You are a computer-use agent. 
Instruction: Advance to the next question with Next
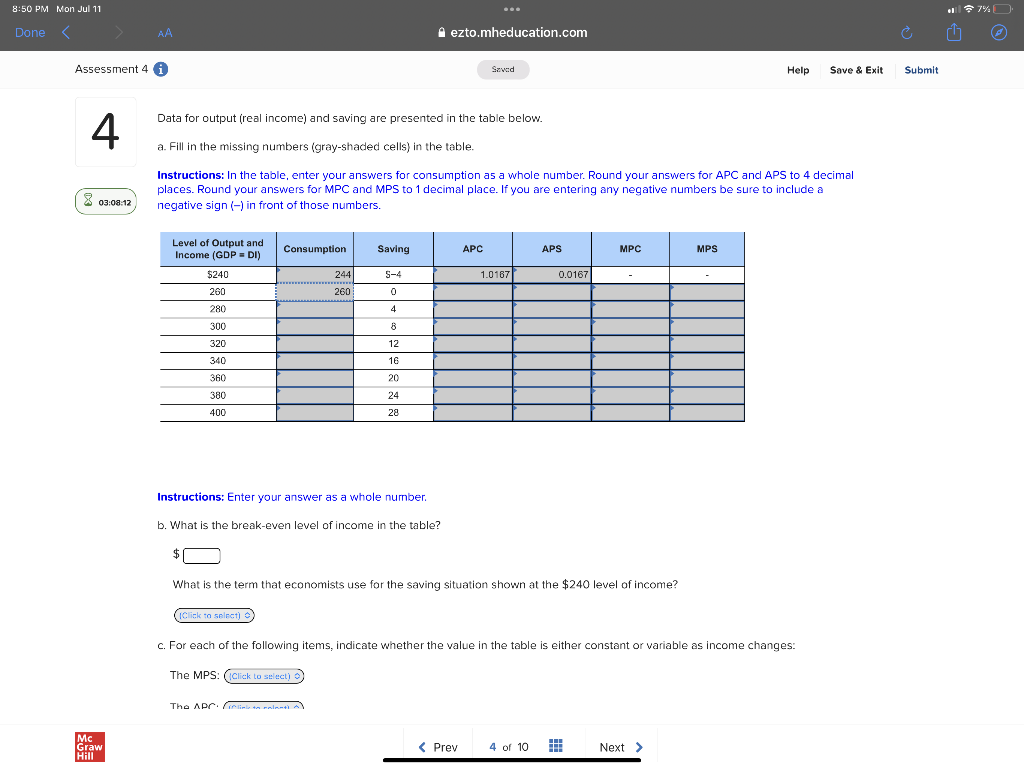click(613, 746)
